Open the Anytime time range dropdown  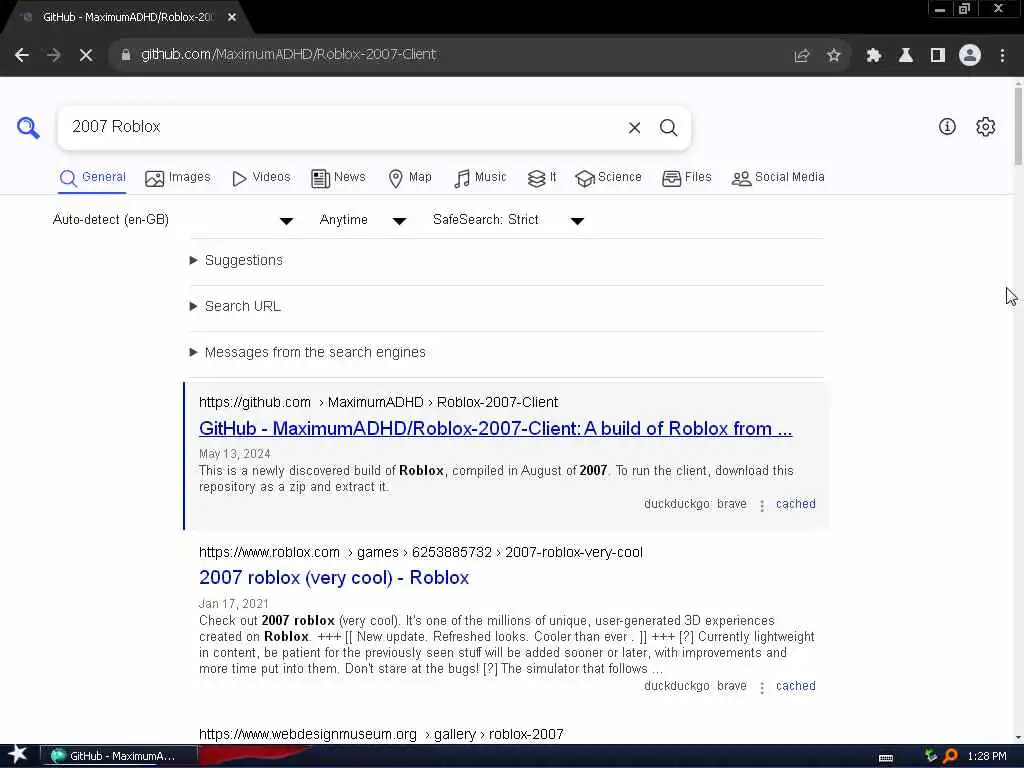pyautogui.click(x=362, y=220)
